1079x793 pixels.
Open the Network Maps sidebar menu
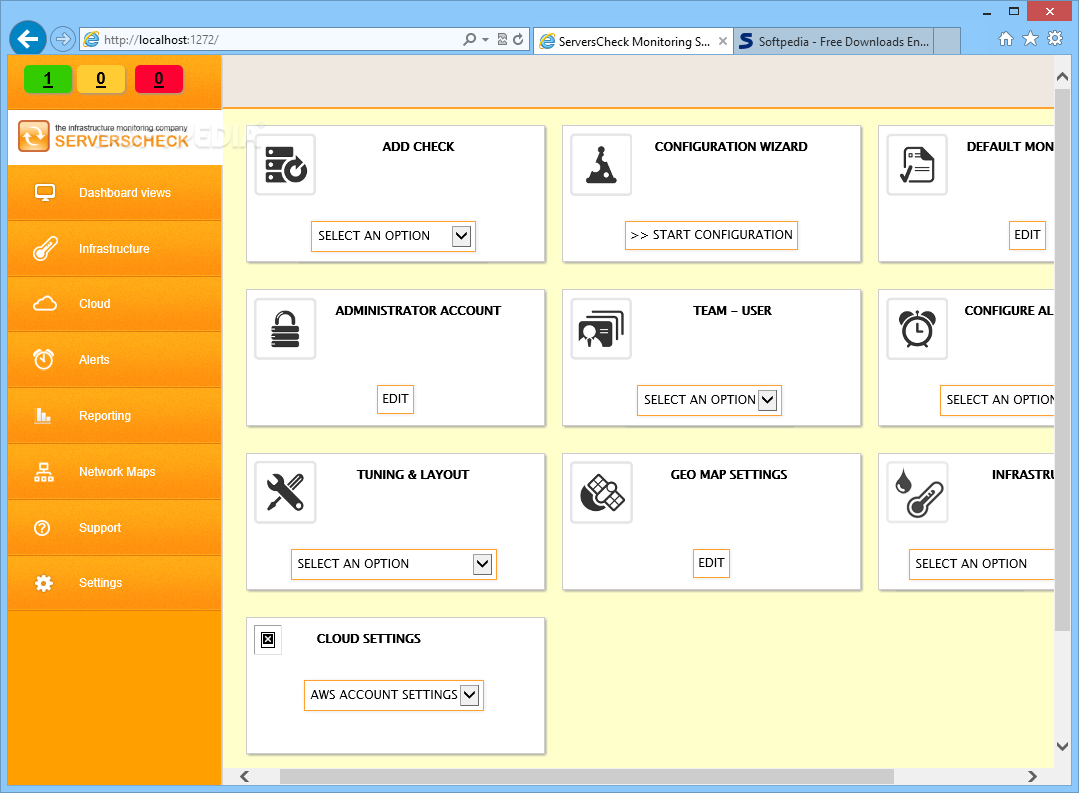coord(115,472)
